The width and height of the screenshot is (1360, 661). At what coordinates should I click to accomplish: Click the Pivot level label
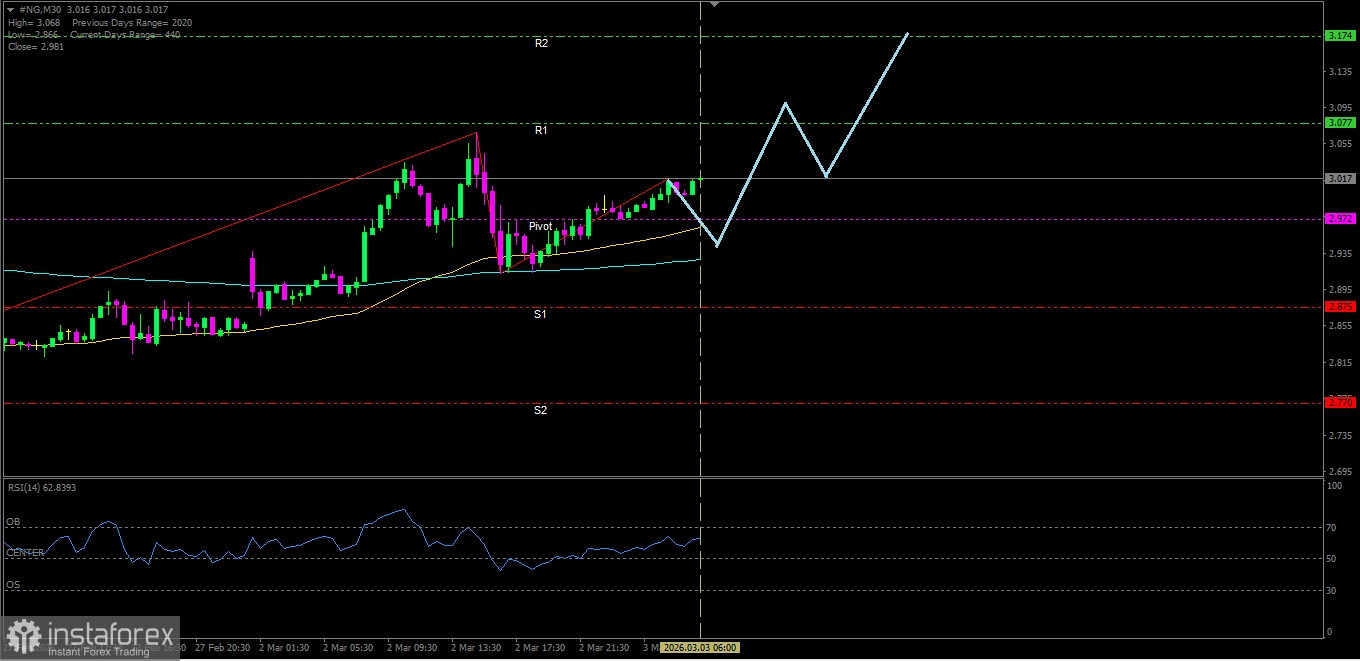541,227
